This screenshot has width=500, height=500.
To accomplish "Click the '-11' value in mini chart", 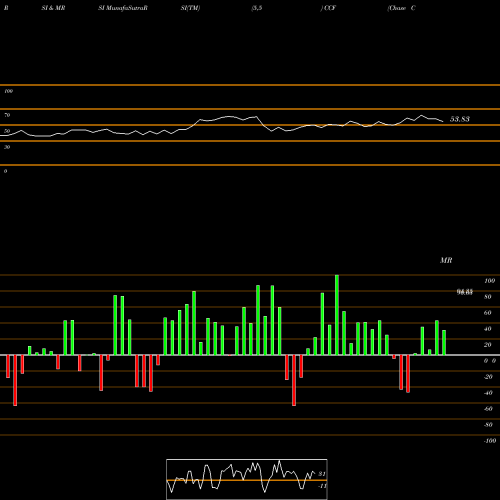I will pos(322,486).
